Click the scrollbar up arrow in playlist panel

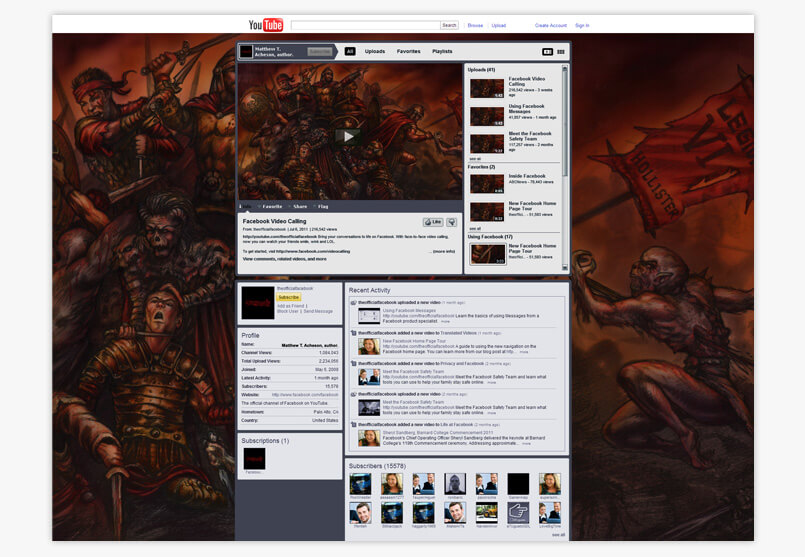click(565, 68)
